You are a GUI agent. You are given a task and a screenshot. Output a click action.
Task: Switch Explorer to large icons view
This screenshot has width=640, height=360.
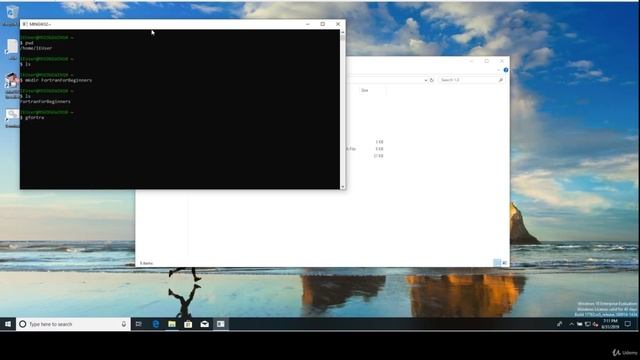pyautogui.click(x=504, y=263)
